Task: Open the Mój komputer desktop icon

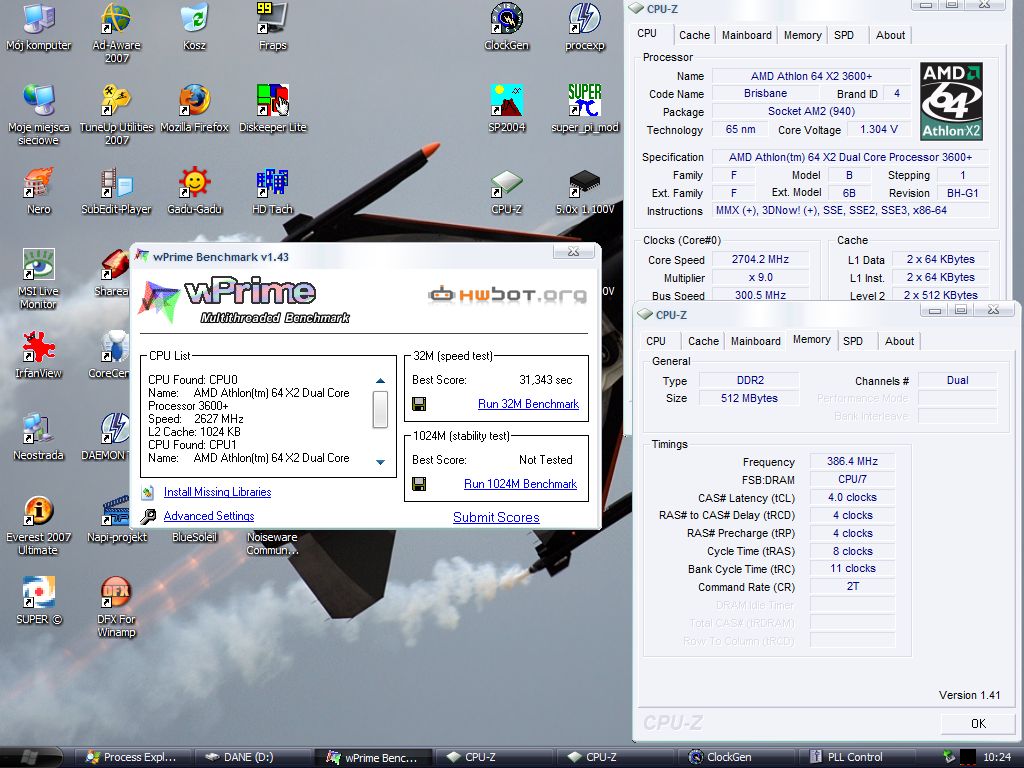Action: tap(39, 26)
